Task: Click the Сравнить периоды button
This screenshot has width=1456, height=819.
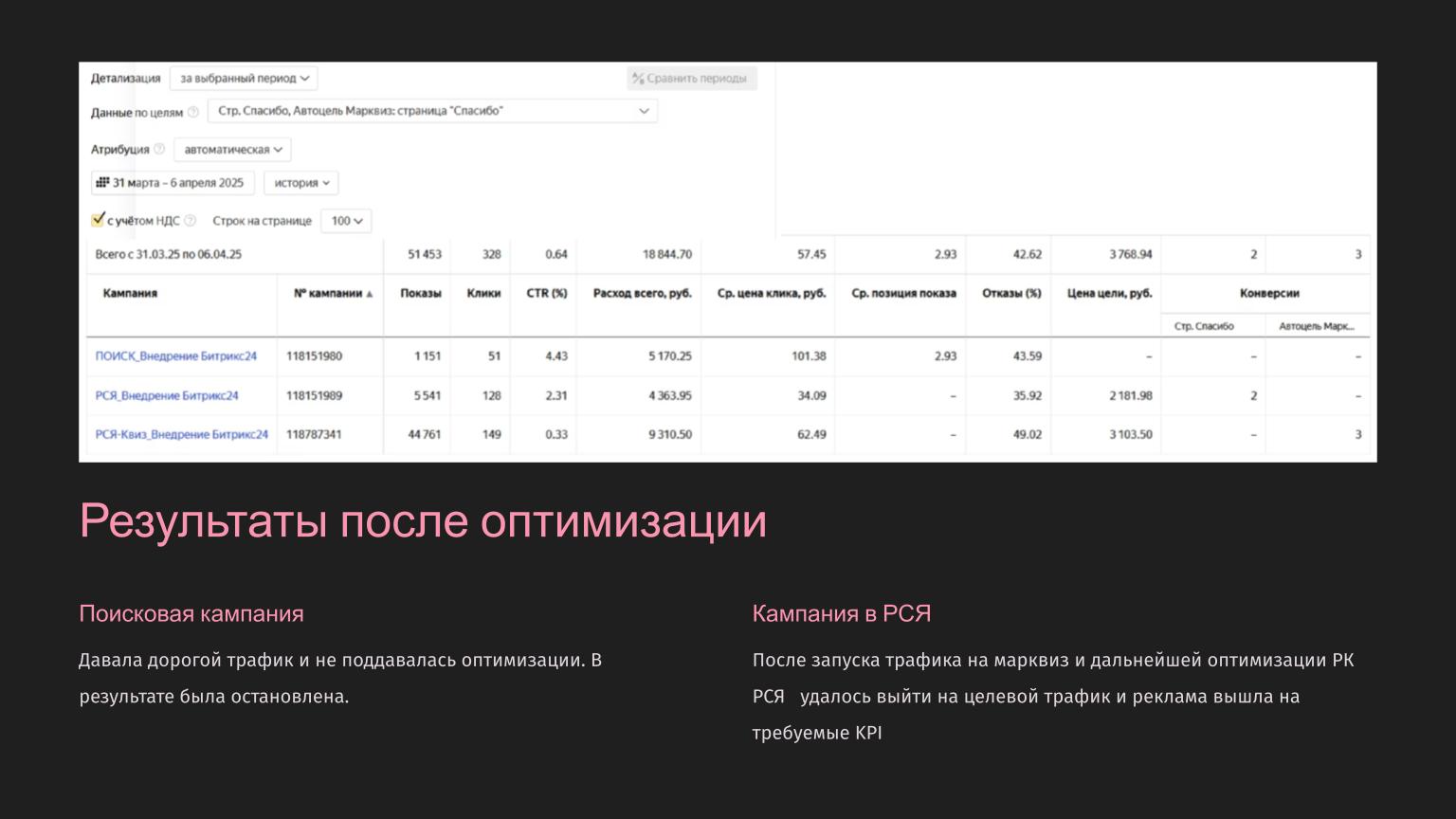Action: tap(692, 79)
